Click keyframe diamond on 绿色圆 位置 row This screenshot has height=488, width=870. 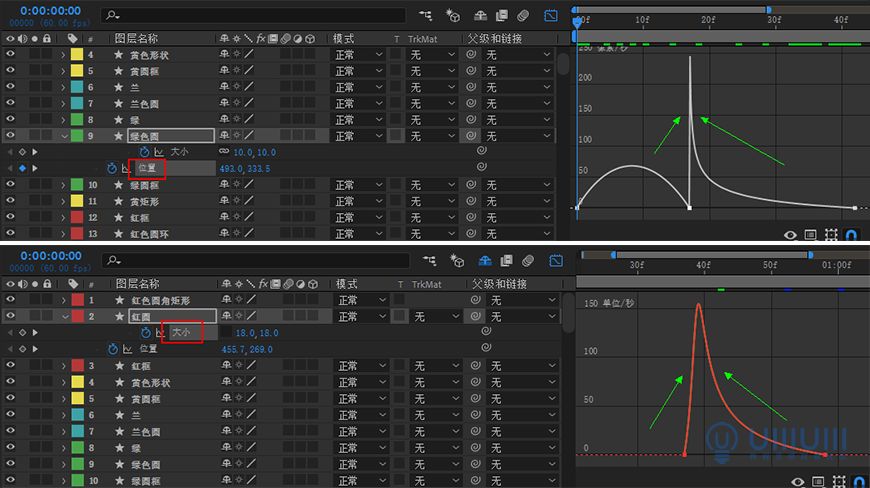22,168
